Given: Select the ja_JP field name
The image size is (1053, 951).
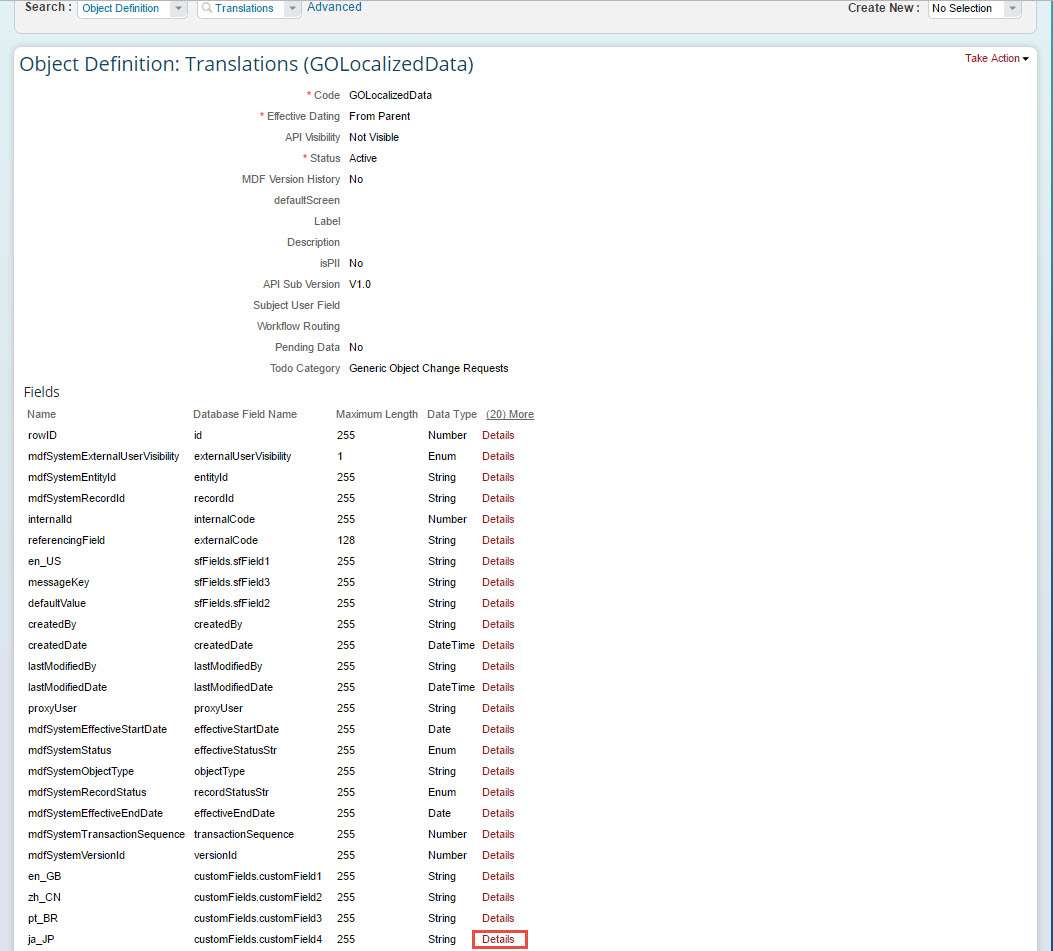Looking at the screenshot, I should pos(41,940).
